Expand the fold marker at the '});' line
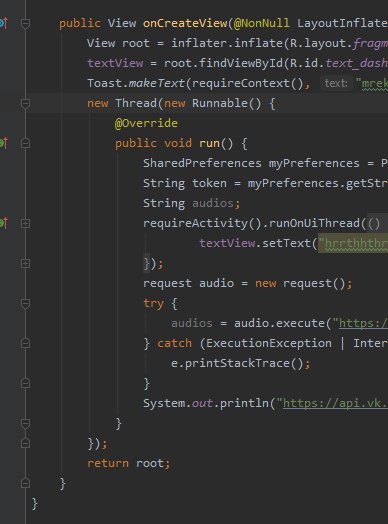The image size is (388, 524). (25, 263)
